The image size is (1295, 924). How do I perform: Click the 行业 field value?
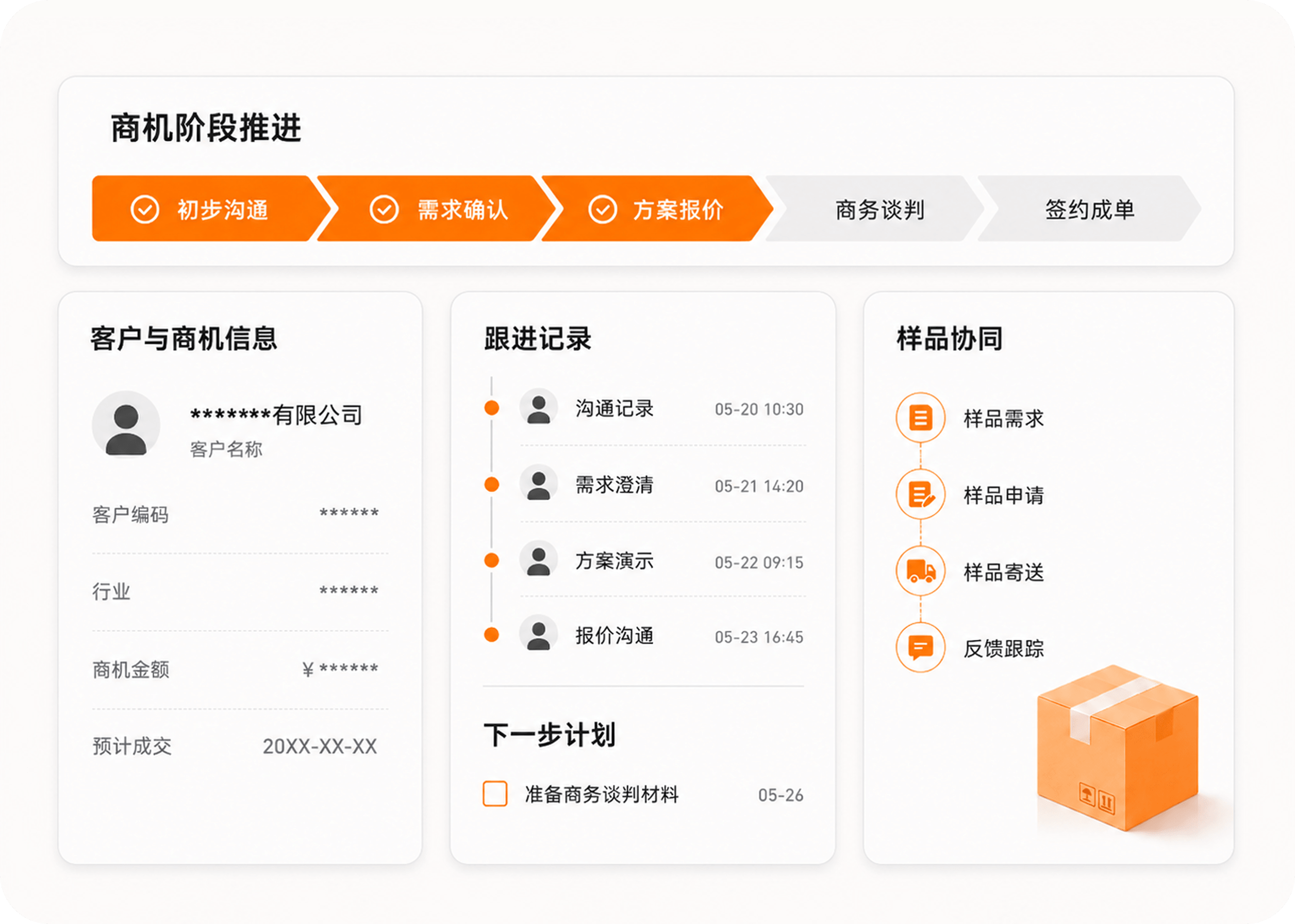pyautogui.click(x=348, y=590)
